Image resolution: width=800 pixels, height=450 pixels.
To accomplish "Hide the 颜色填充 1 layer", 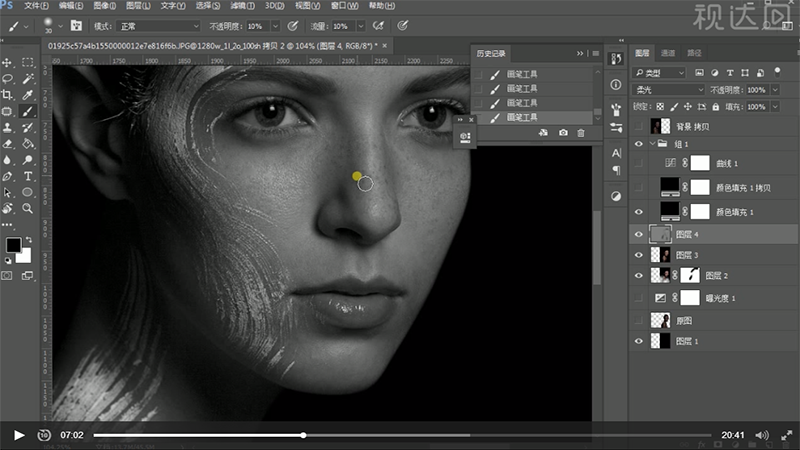I will point(638,211).
